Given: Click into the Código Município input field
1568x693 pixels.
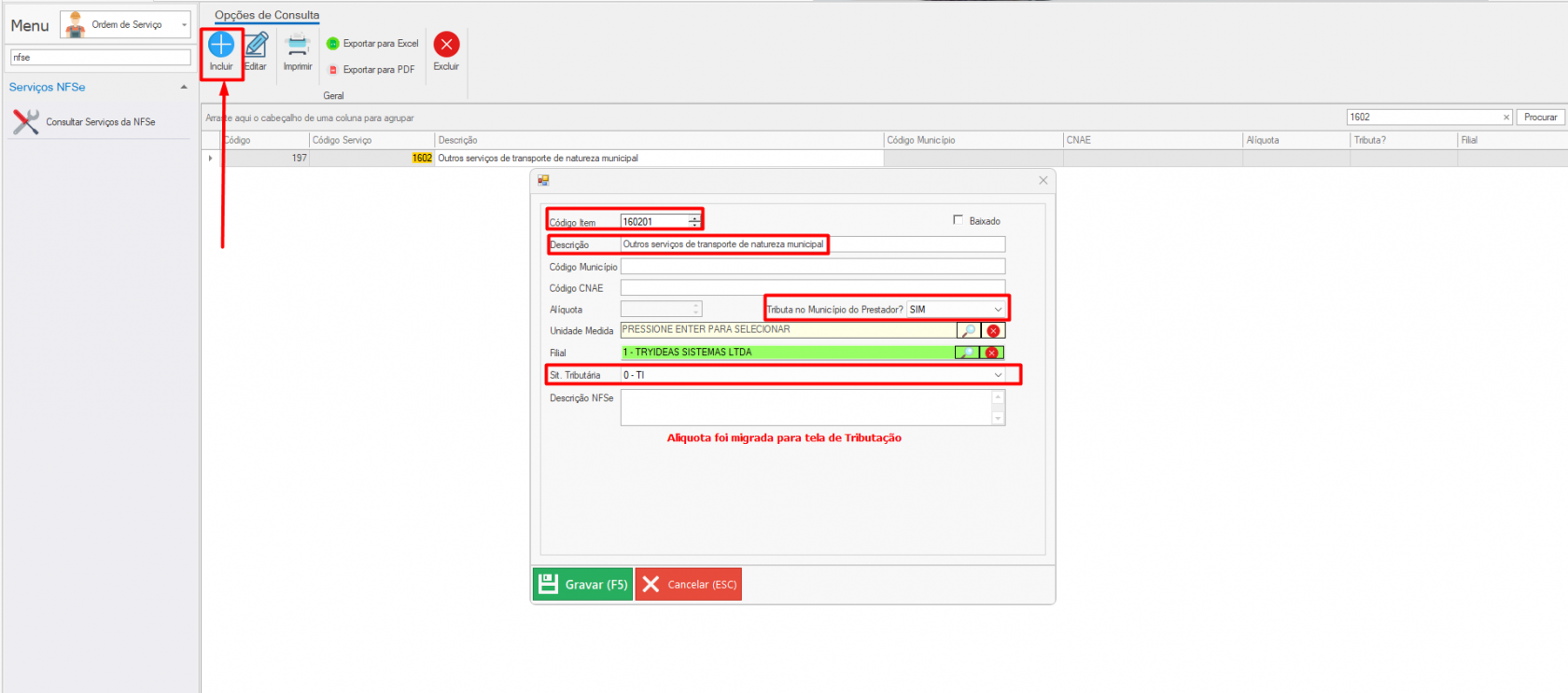Looking at the screenshot, I should pos(812,267).
